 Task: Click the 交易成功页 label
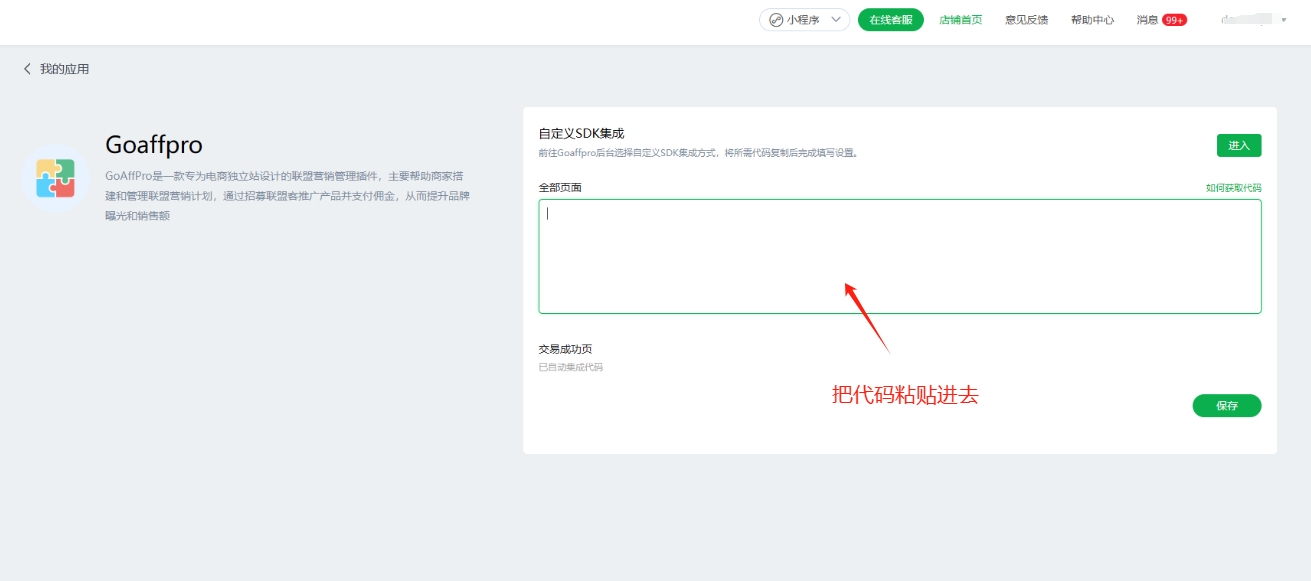point(565,349)
